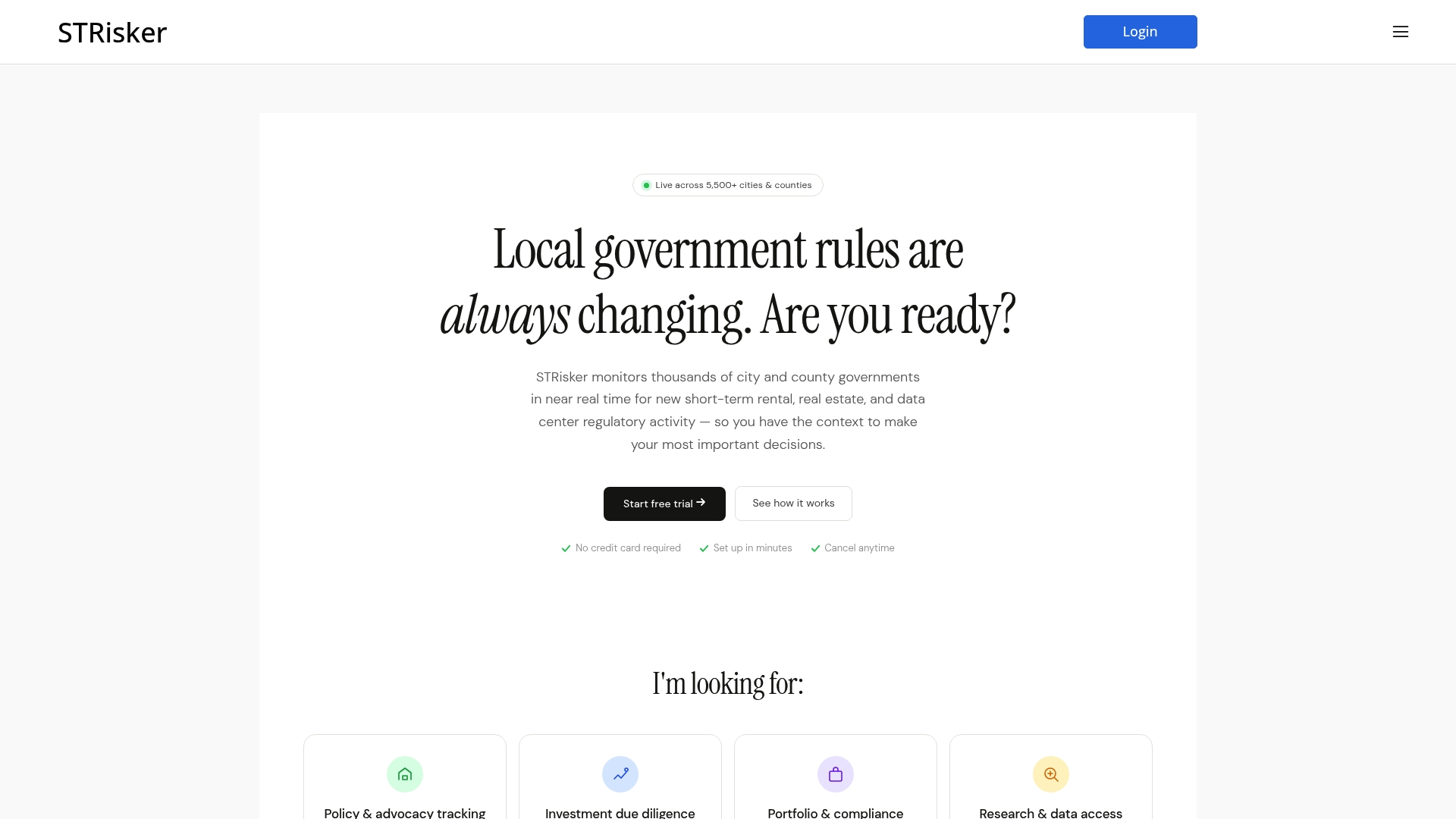Image resolution: width=1456 pixels, height=819 pixels.
Task: Click the STRisker monitors thousands paragraph
Action: (728, 410)
